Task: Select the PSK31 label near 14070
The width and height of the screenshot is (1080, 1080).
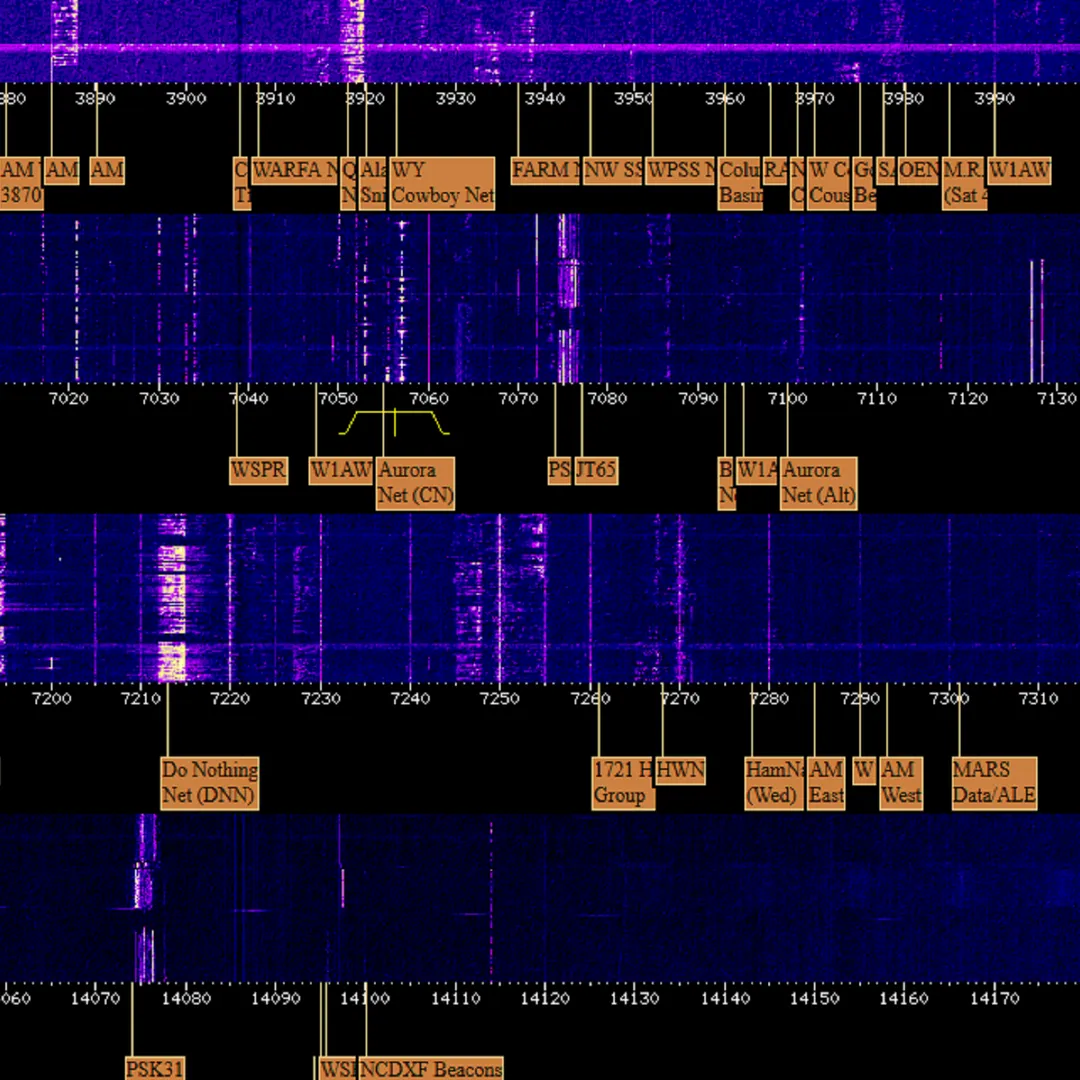Action: 155,1068
